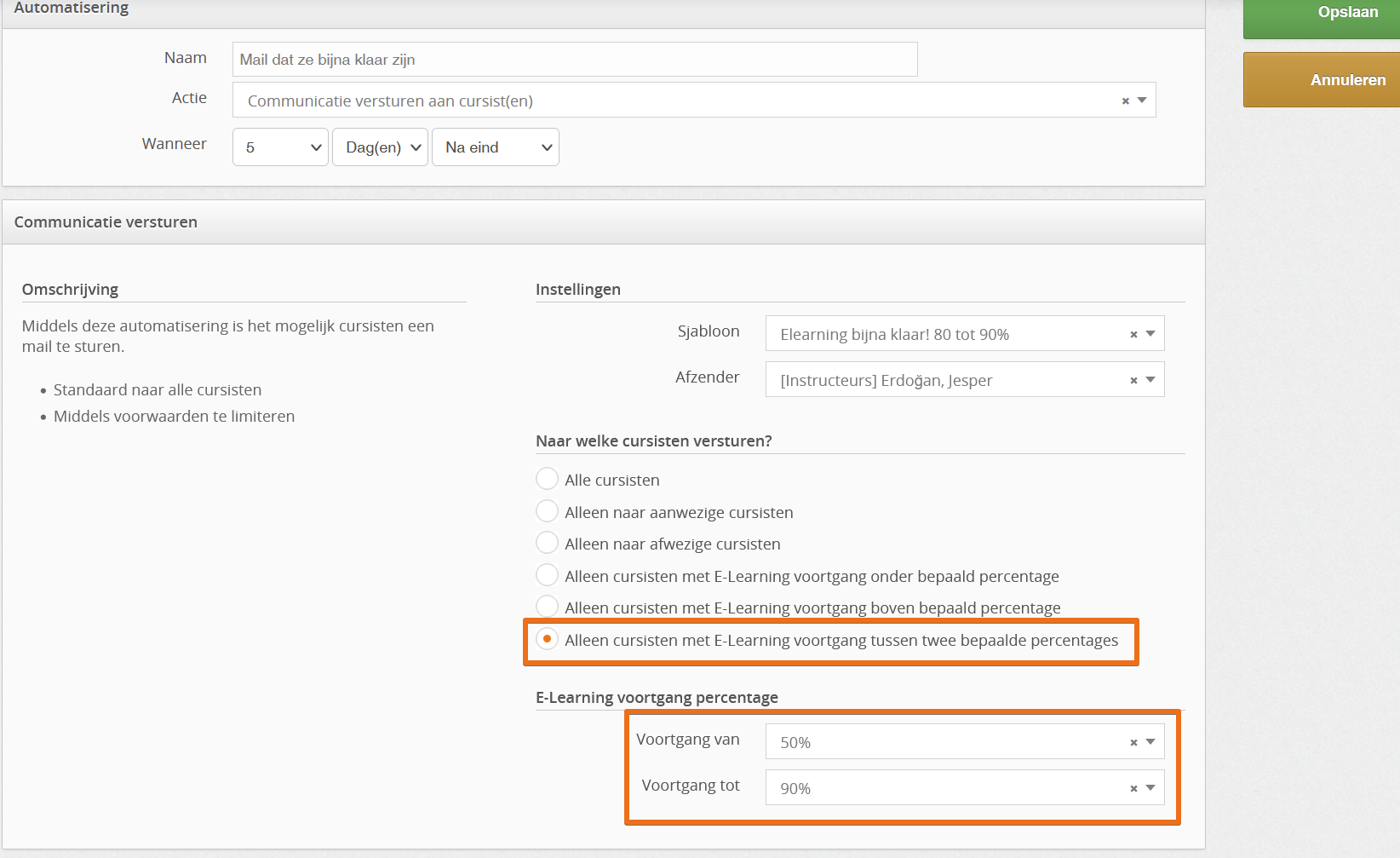Click the Elearning bijna klaar! 80 tot 90% value
Image resolution: width=1400 pixels, height=858 pixels.
tap(894, 334)
